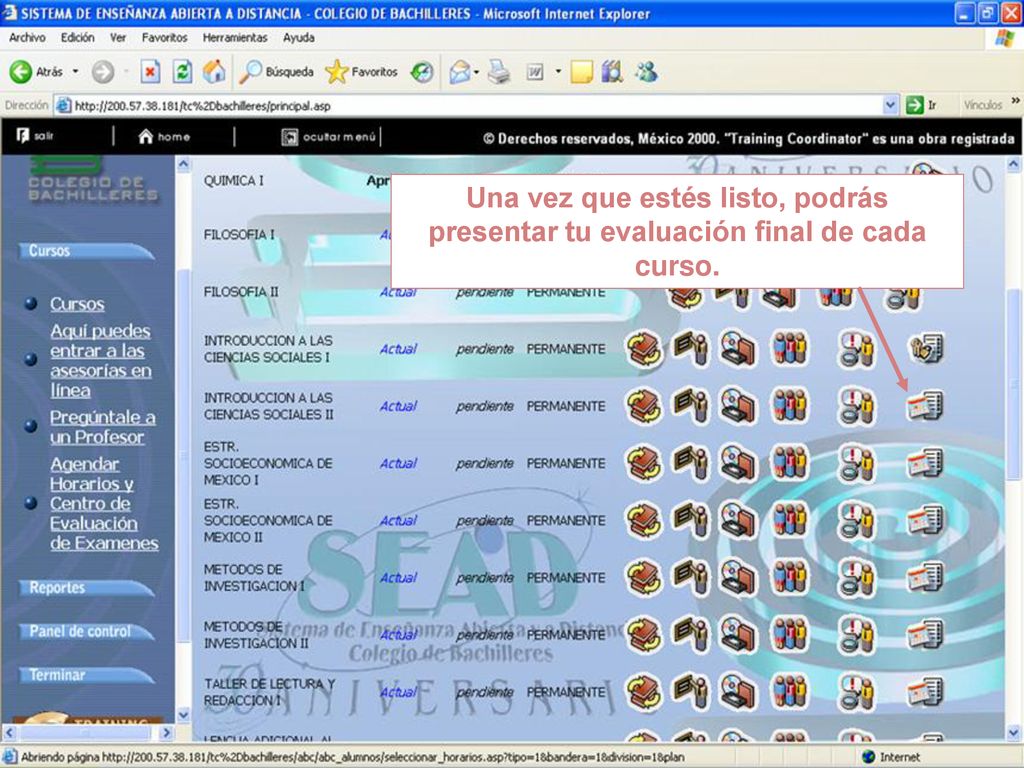Click pendiente in the Introduccion Ciencias Sociales II row

485,406
